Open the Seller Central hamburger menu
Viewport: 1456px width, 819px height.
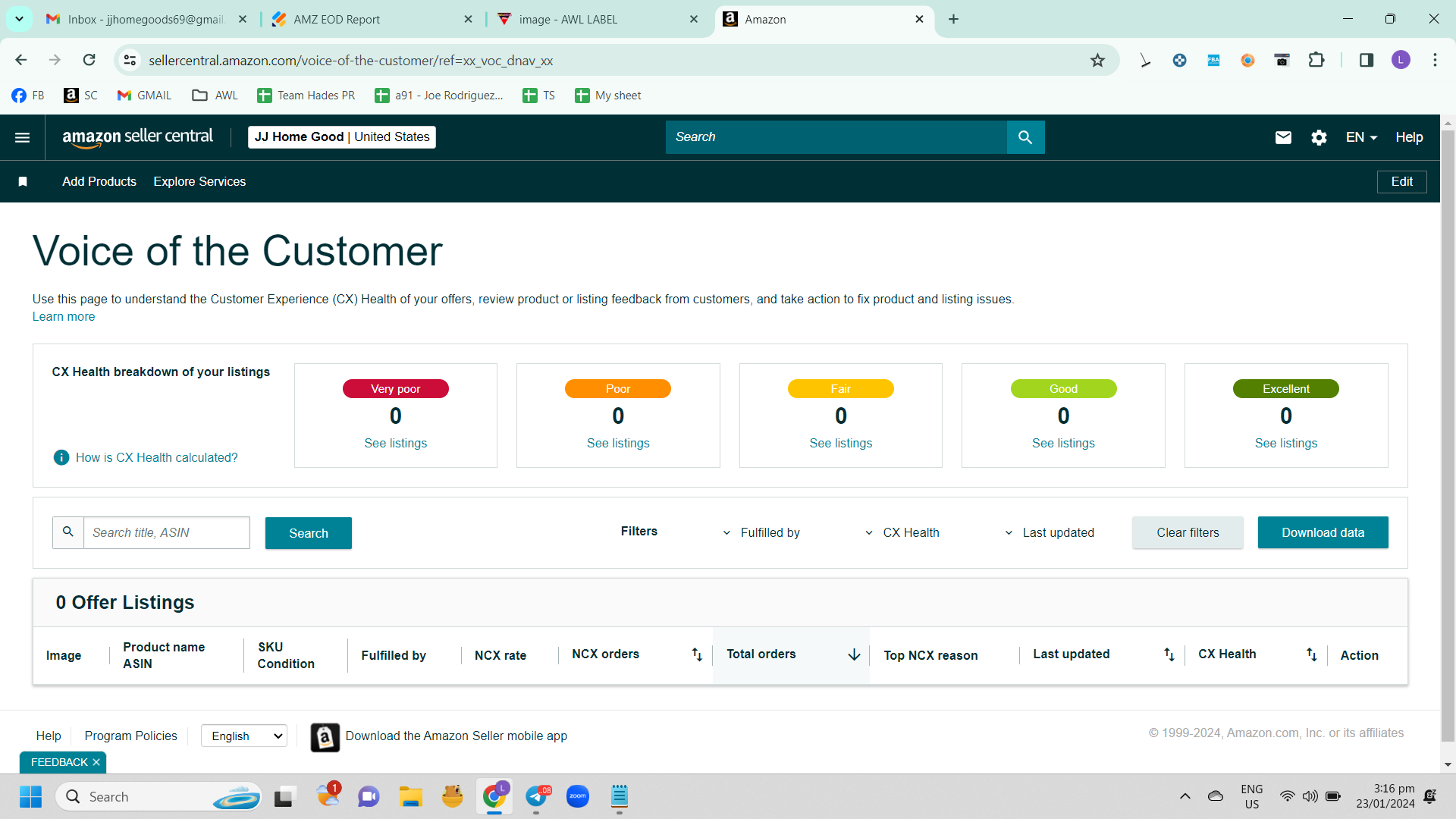tap(23, 137)
